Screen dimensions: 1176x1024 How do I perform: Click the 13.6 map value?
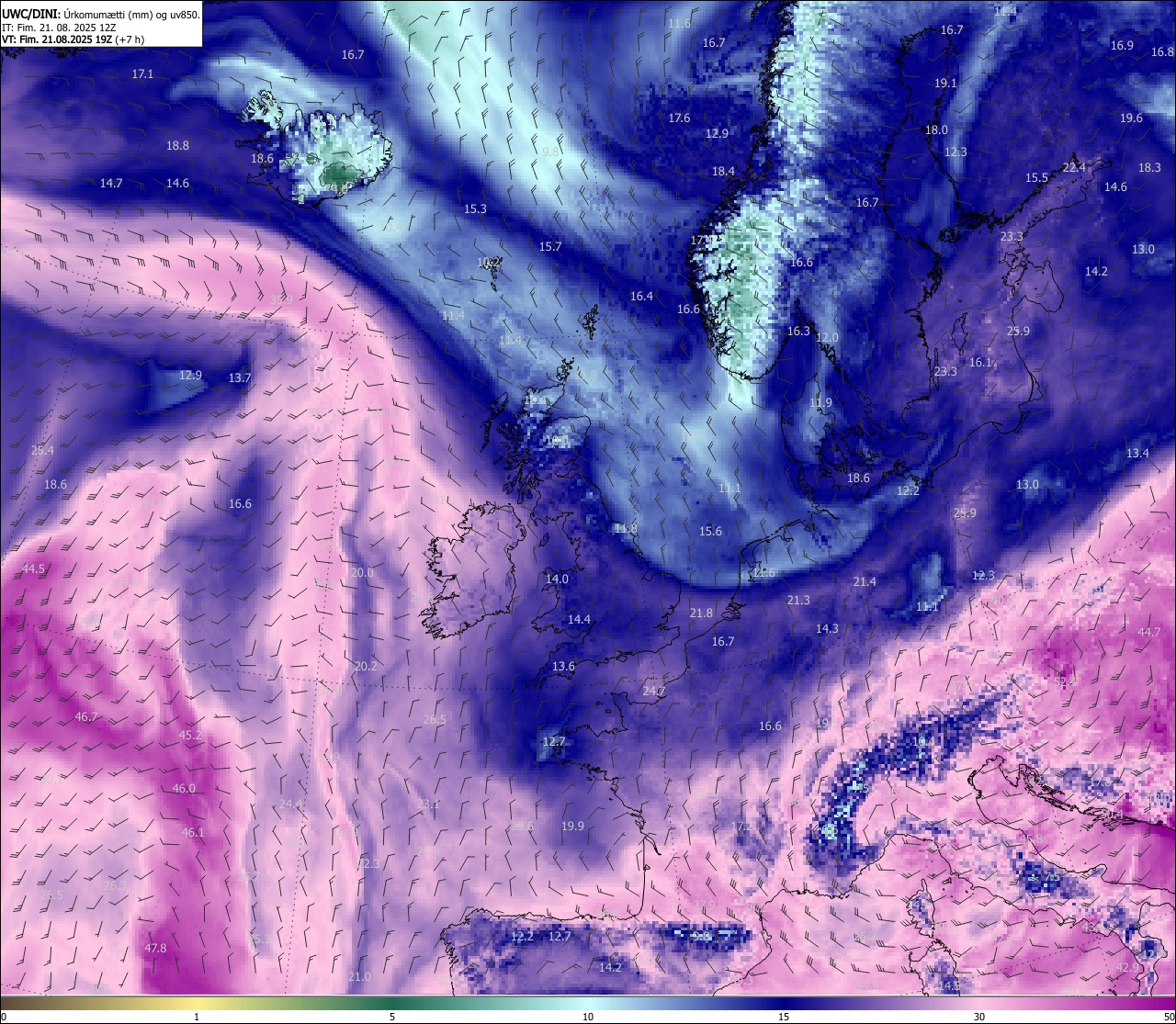[563, 666]
